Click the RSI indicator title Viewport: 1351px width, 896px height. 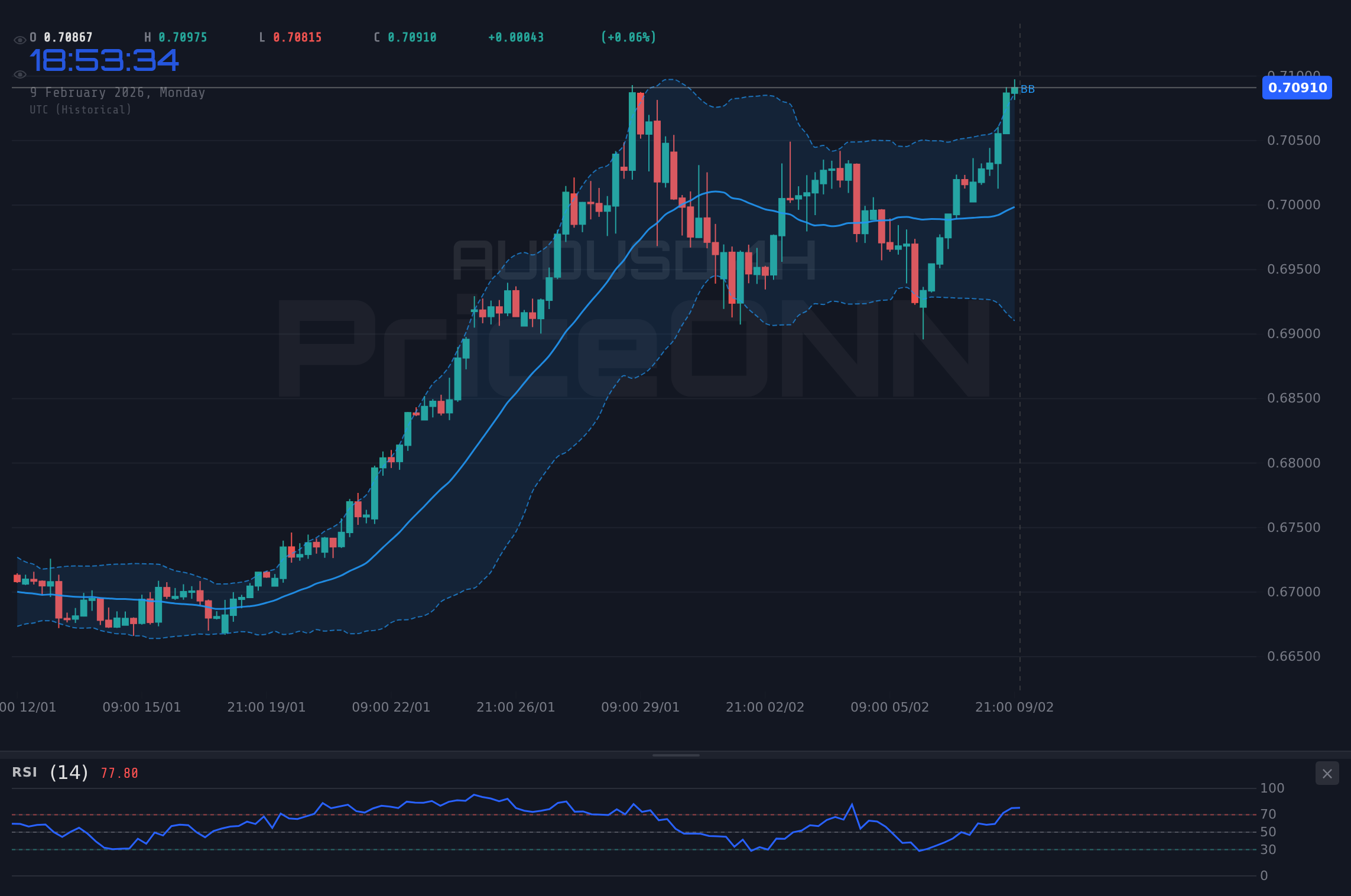(x=25, y=772)
